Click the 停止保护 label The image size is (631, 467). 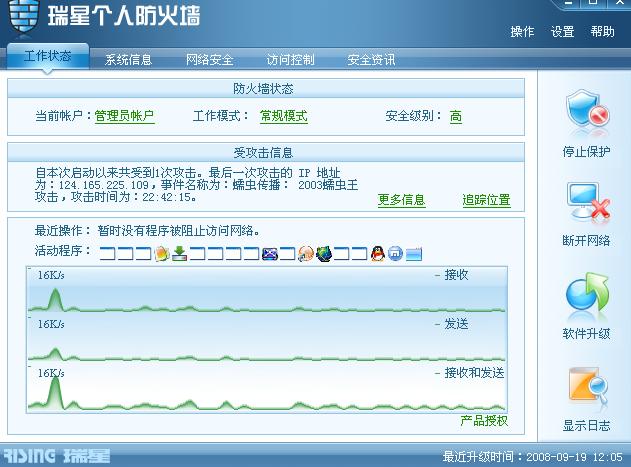tap(586, 152)
